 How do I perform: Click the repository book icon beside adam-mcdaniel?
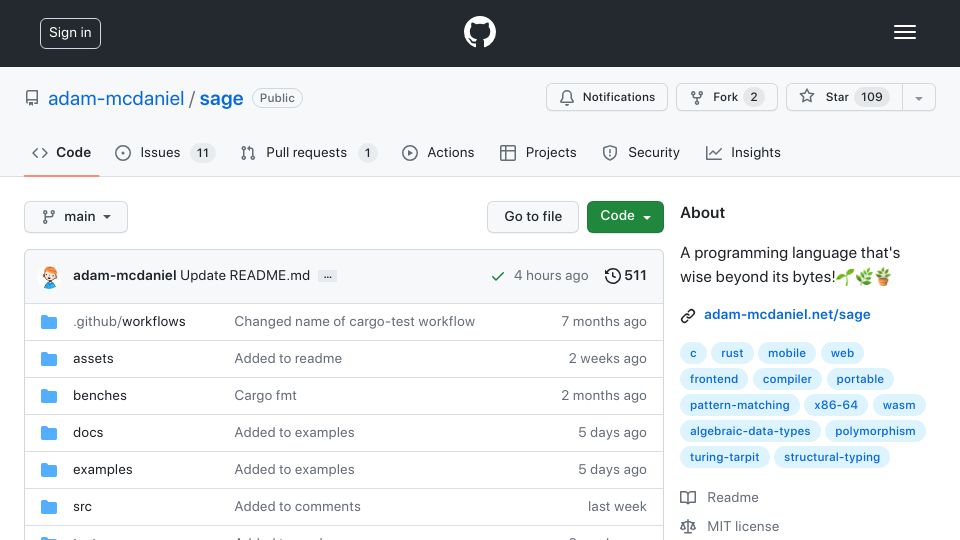click(x=32, y=98)
